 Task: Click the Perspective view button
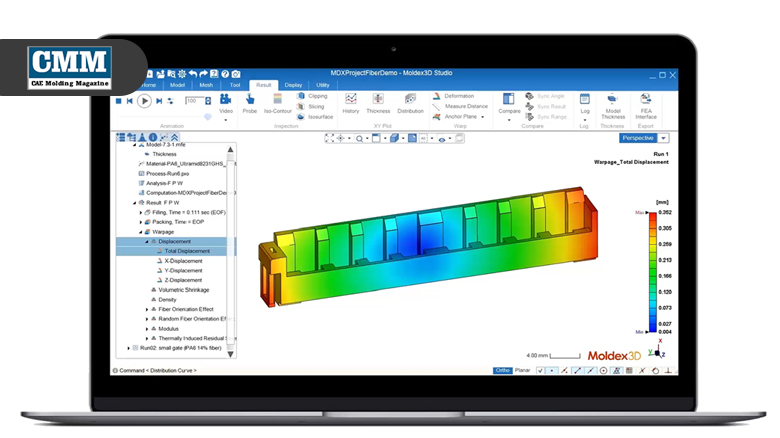coord(638,138)
